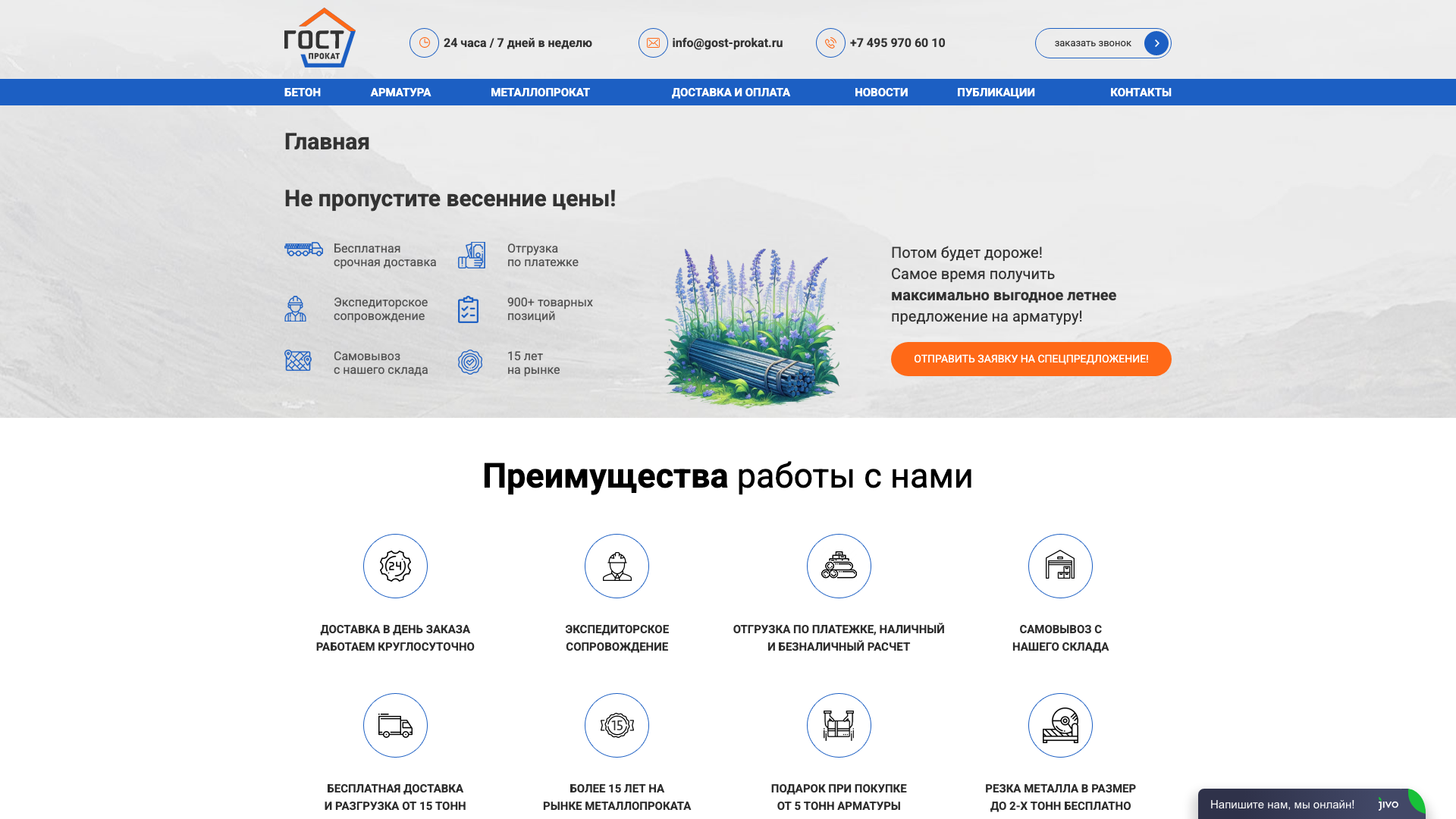Click the badge icon for 15 years on market
Viewport: 1456px width, 819px height.
click(x=470, y=362)
